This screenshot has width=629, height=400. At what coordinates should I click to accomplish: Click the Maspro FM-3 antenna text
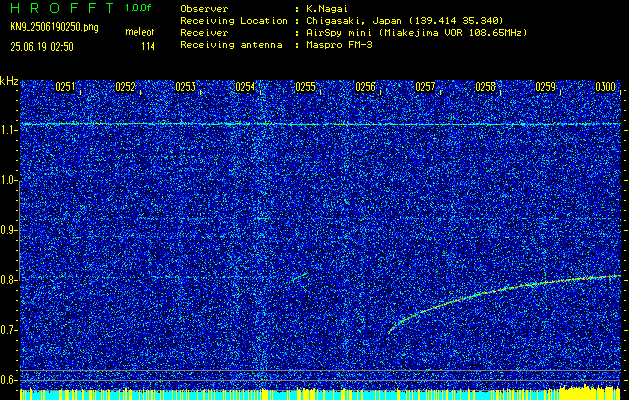[339, 45]
